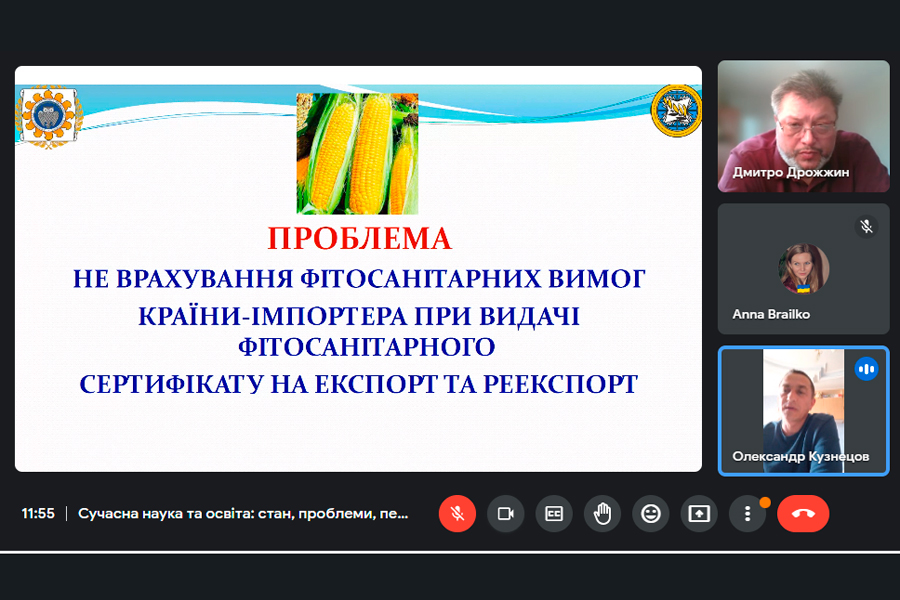Unmute the red microphone button
Screen dimensions: 900x600
pyautogui.click(x=457, y=513)
